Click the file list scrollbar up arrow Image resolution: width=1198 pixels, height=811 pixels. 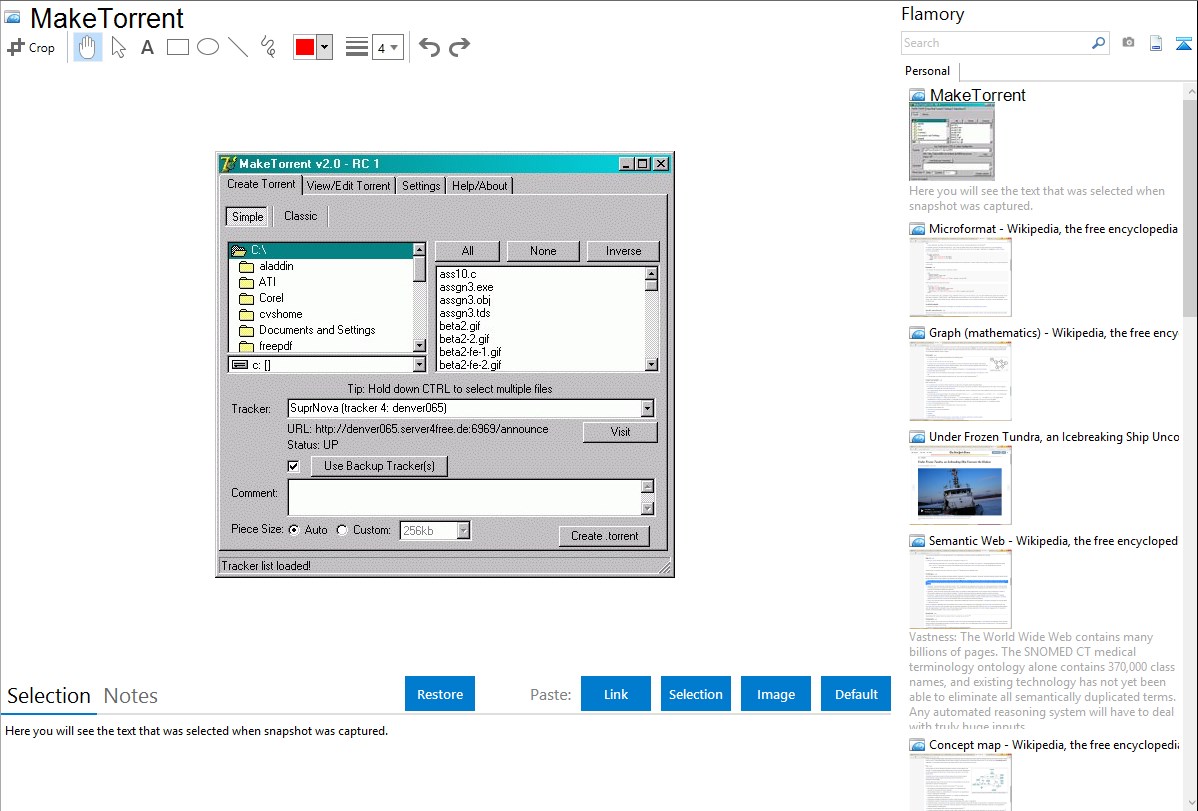coord(651,274)
